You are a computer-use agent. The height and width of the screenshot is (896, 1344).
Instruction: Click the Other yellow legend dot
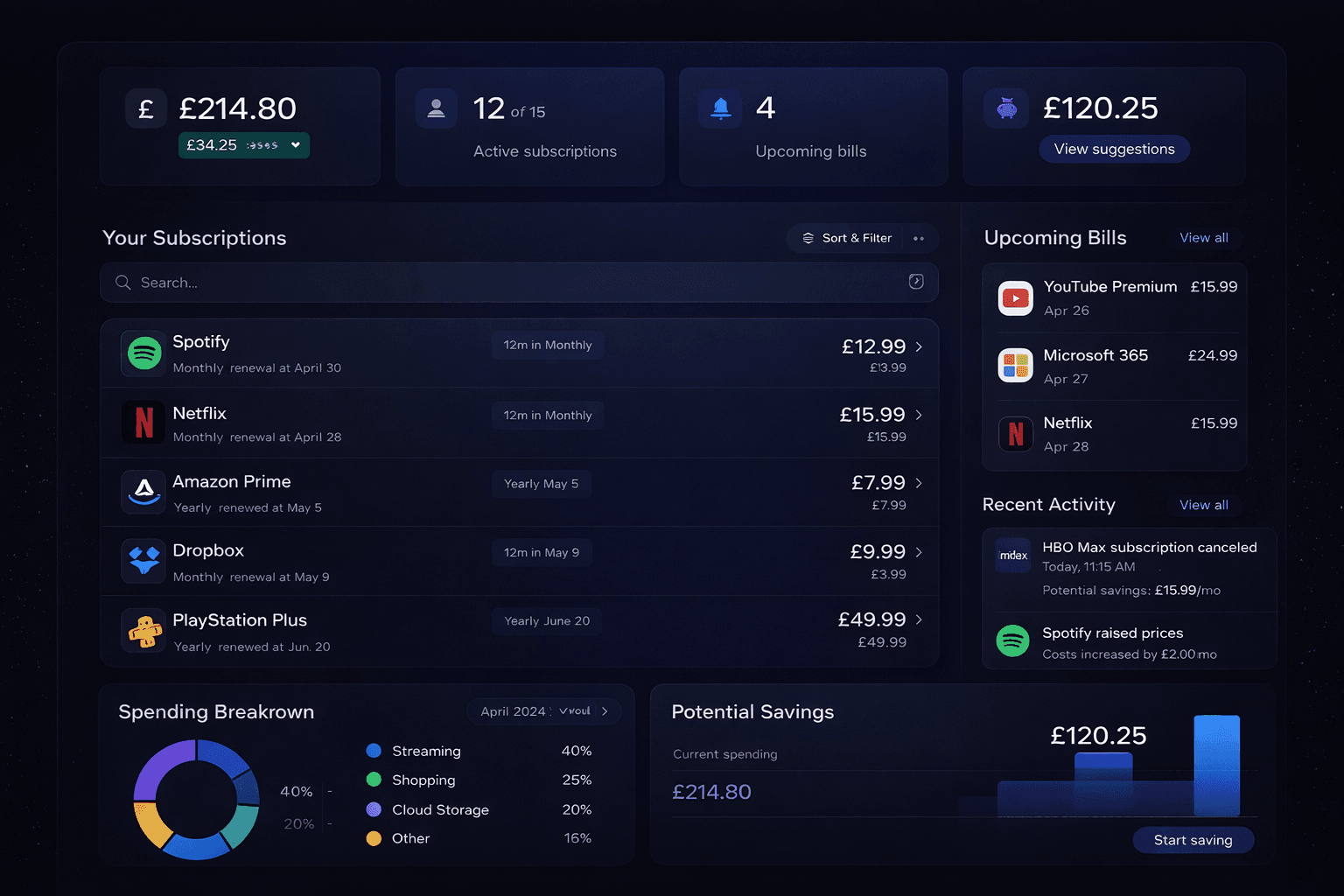[374, 838]
